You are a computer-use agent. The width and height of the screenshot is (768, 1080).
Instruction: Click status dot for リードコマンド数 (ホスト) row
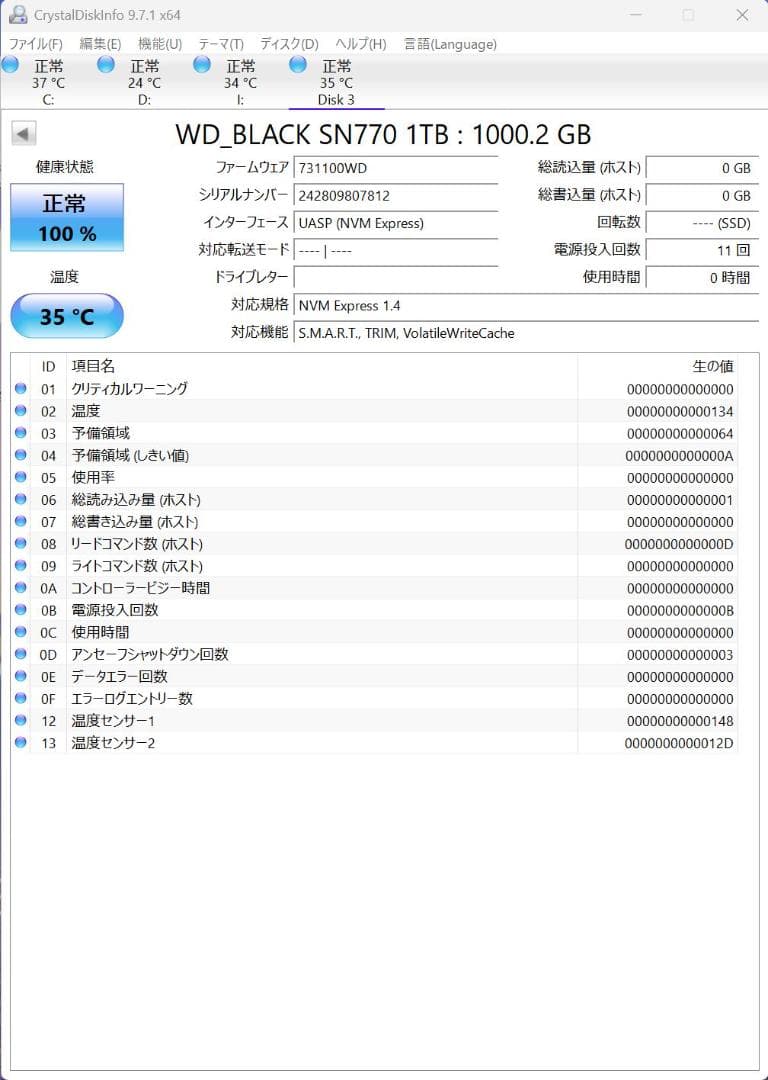pyautogui.click(x=21, y=543)
